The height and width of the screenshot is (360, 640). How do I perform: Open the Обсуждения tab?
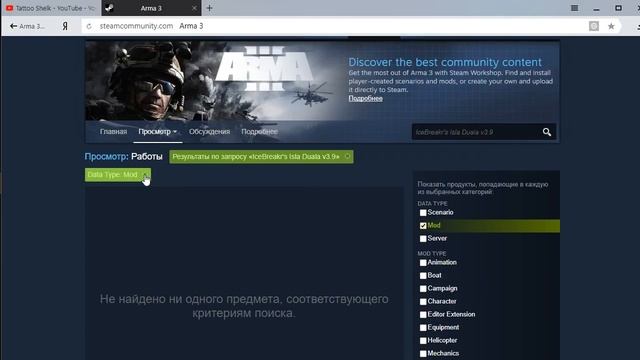(x=209, y=131)
